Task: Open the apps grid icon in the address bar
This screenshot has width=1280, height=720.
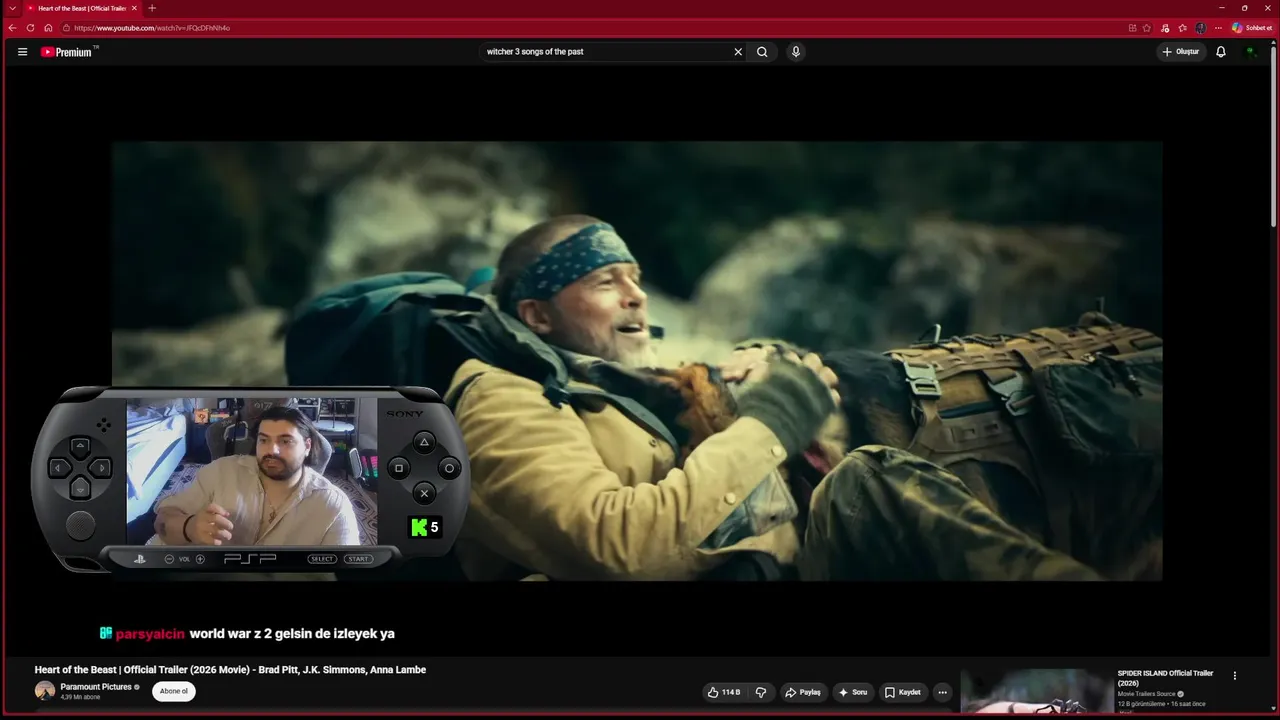Action: pyautogui.click(x=1132, y=28)
